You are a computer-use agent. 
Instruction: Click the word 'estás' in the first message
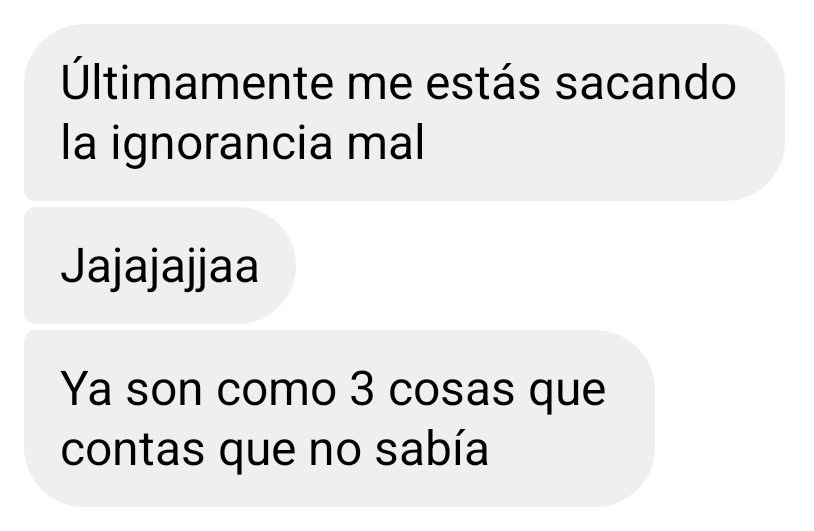[x=483, y=81]
